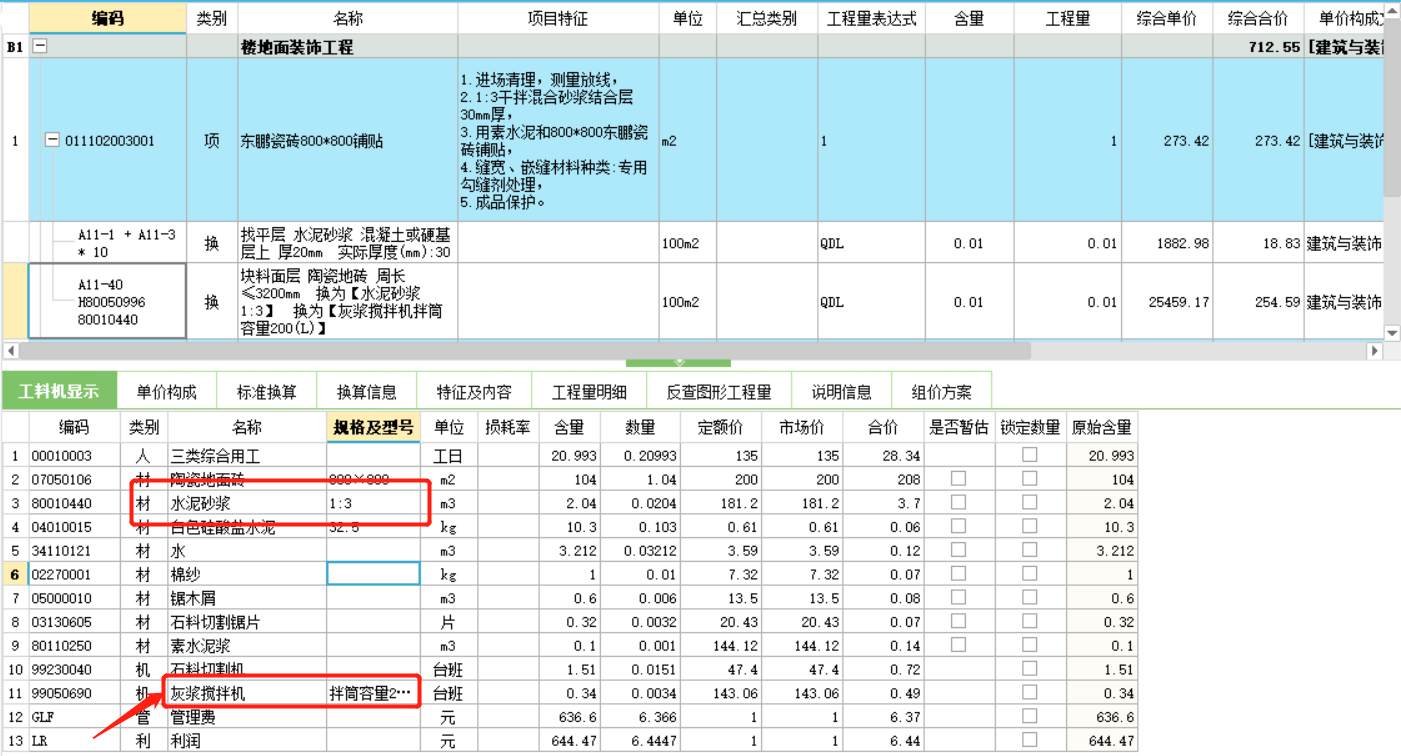
Task: Switch to the 标准换算 tab
Action: [266, 392]
